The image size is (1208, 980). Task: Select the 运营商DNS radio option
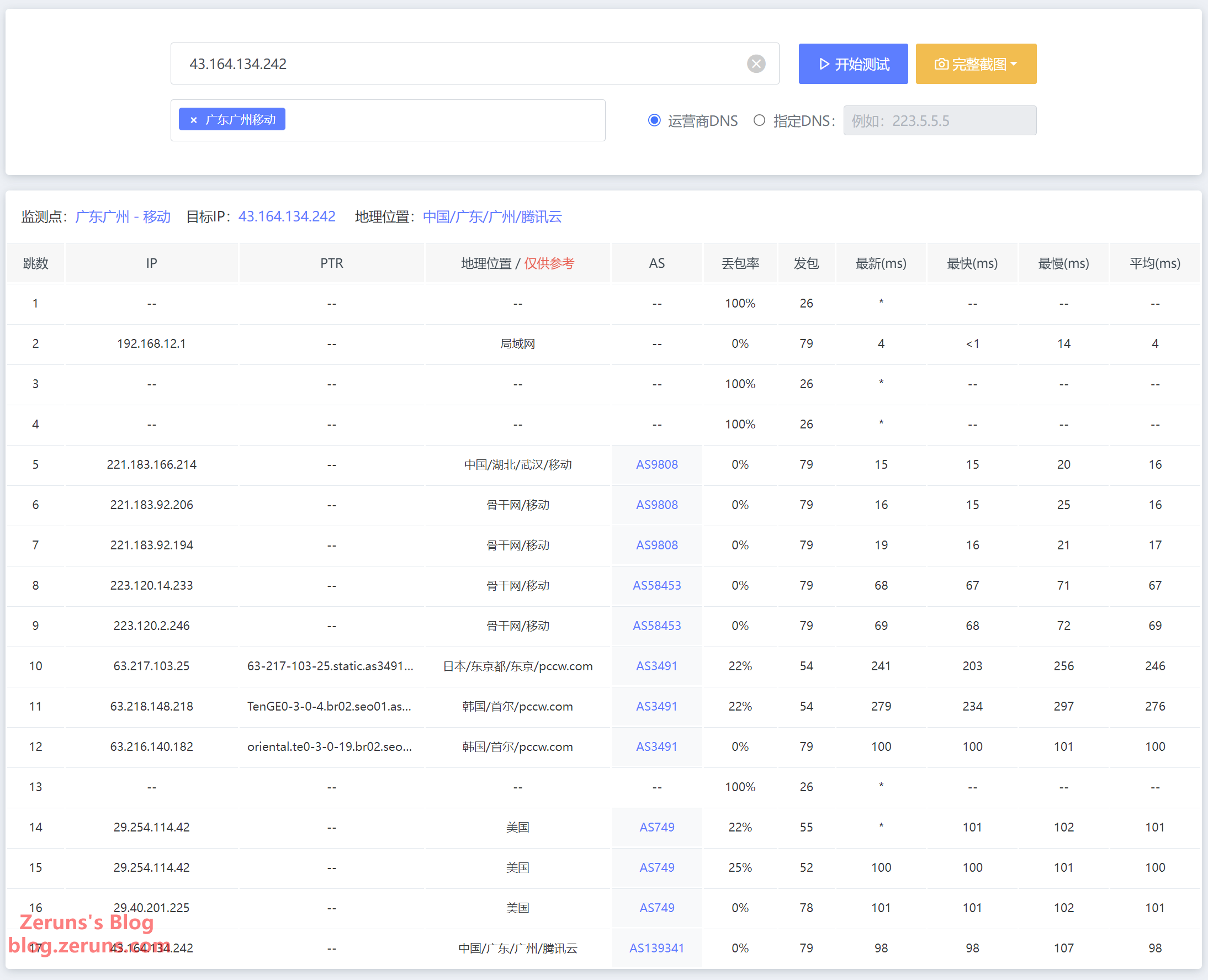click(x=654, y=120)
